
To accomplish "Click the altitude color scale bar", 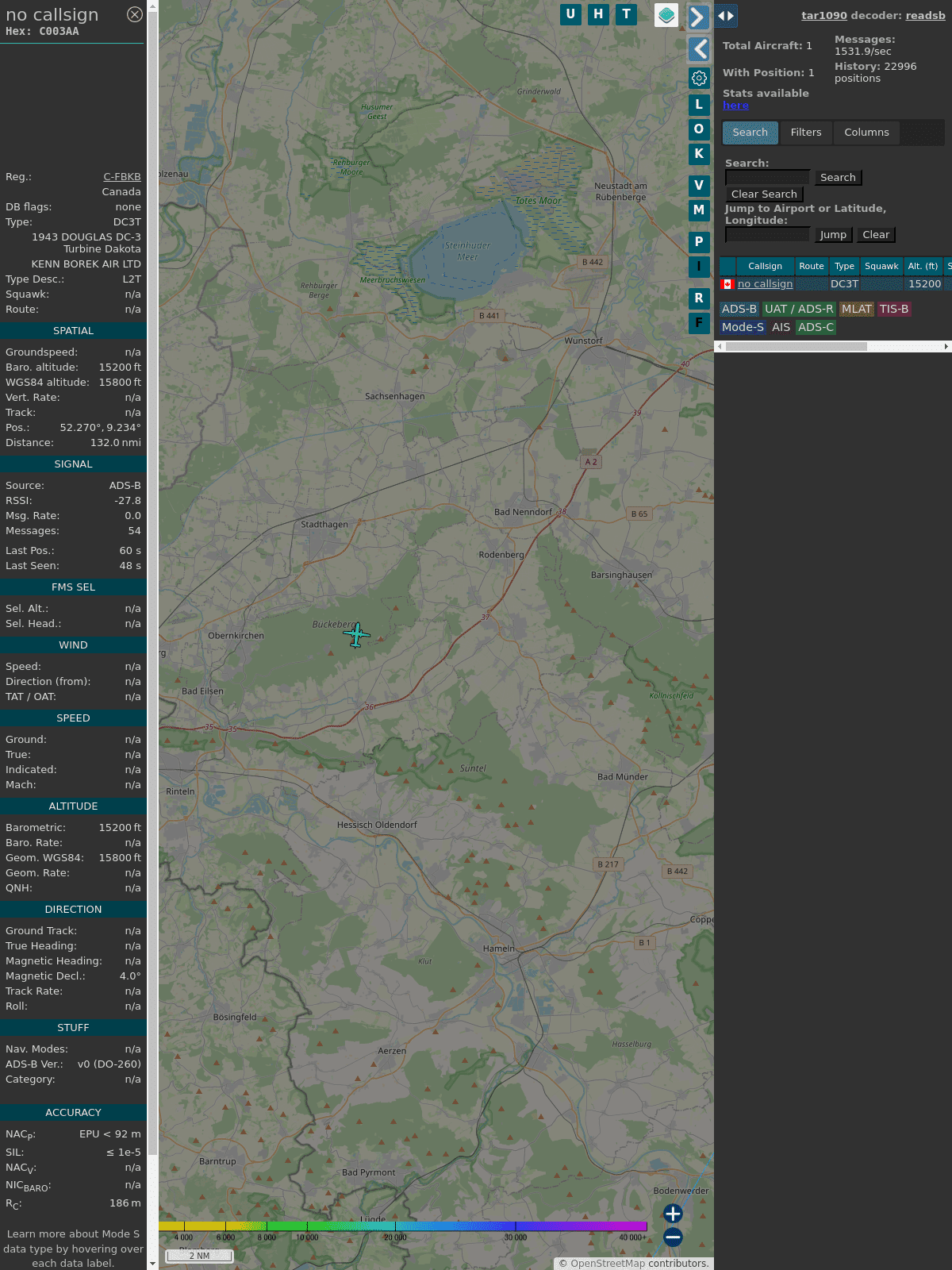I will point(403,1226).
